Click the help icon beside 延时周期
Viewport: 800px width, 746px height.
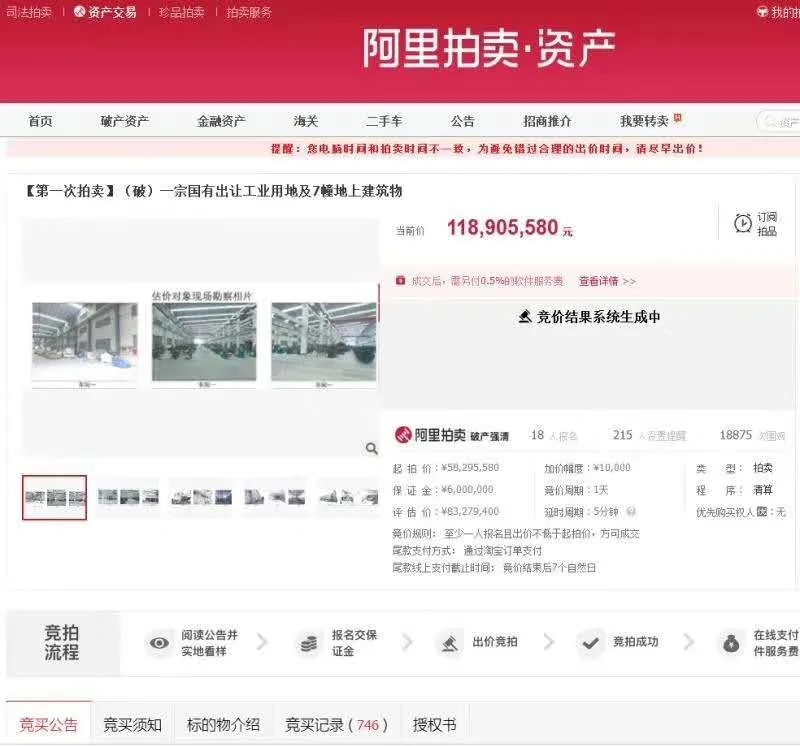coord(631,511)
